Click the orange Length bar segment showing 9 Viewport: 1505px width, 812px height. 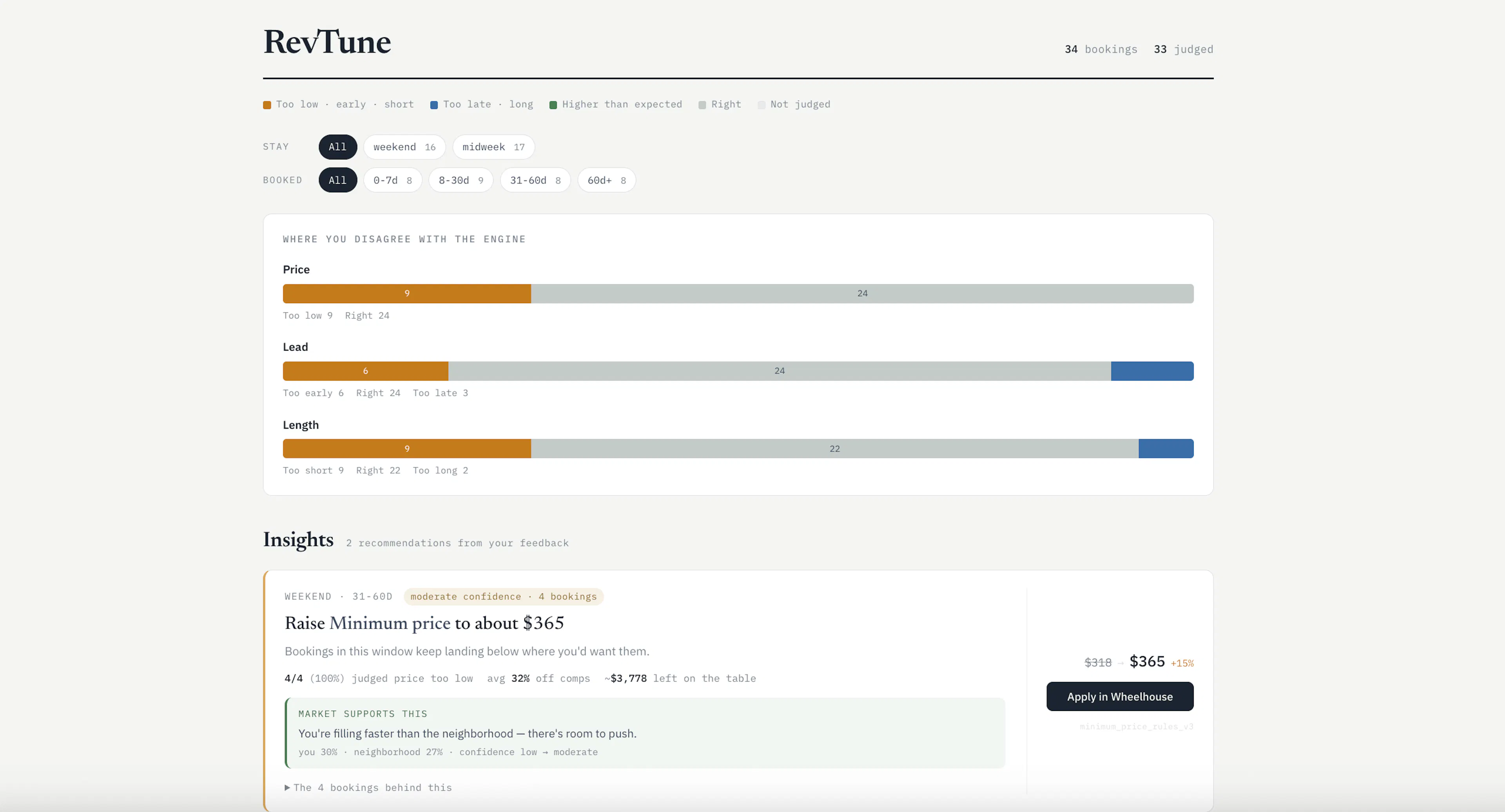coord(407,448)
